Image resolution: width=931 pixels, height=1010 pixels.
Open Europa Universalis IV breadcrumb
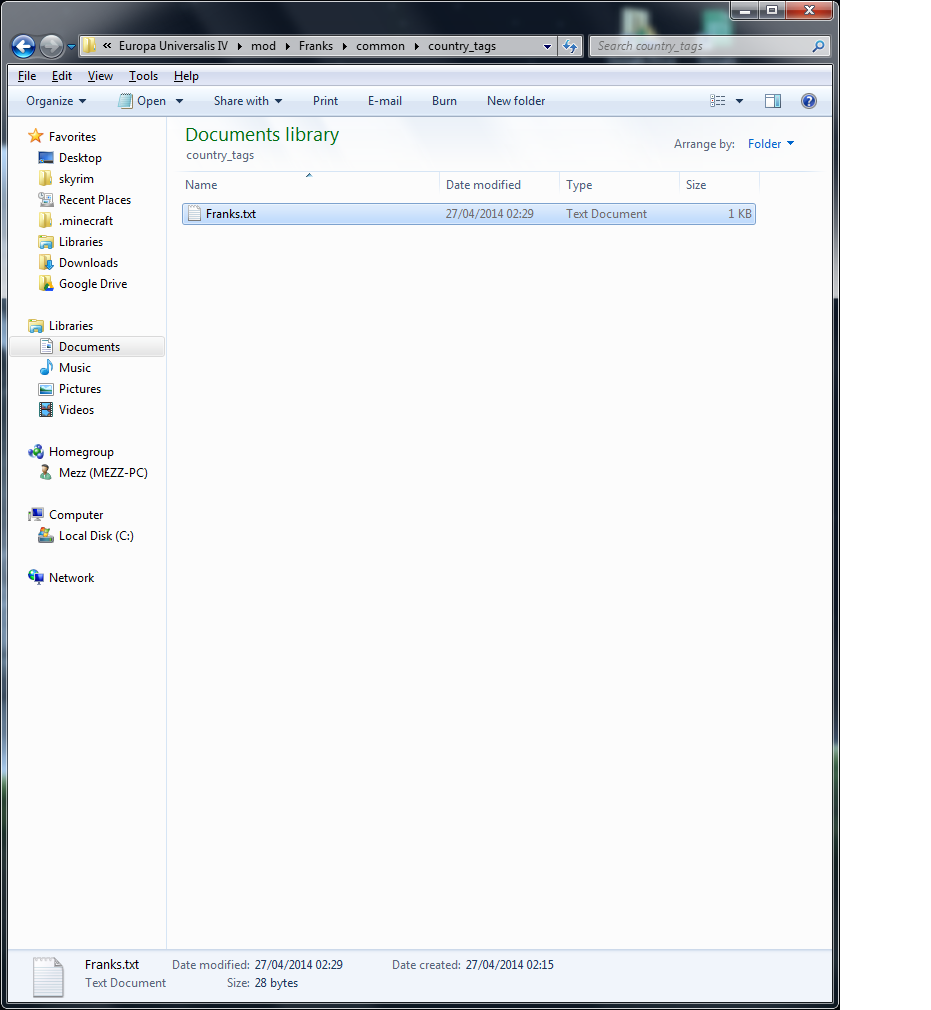click(x=173, y=46)
